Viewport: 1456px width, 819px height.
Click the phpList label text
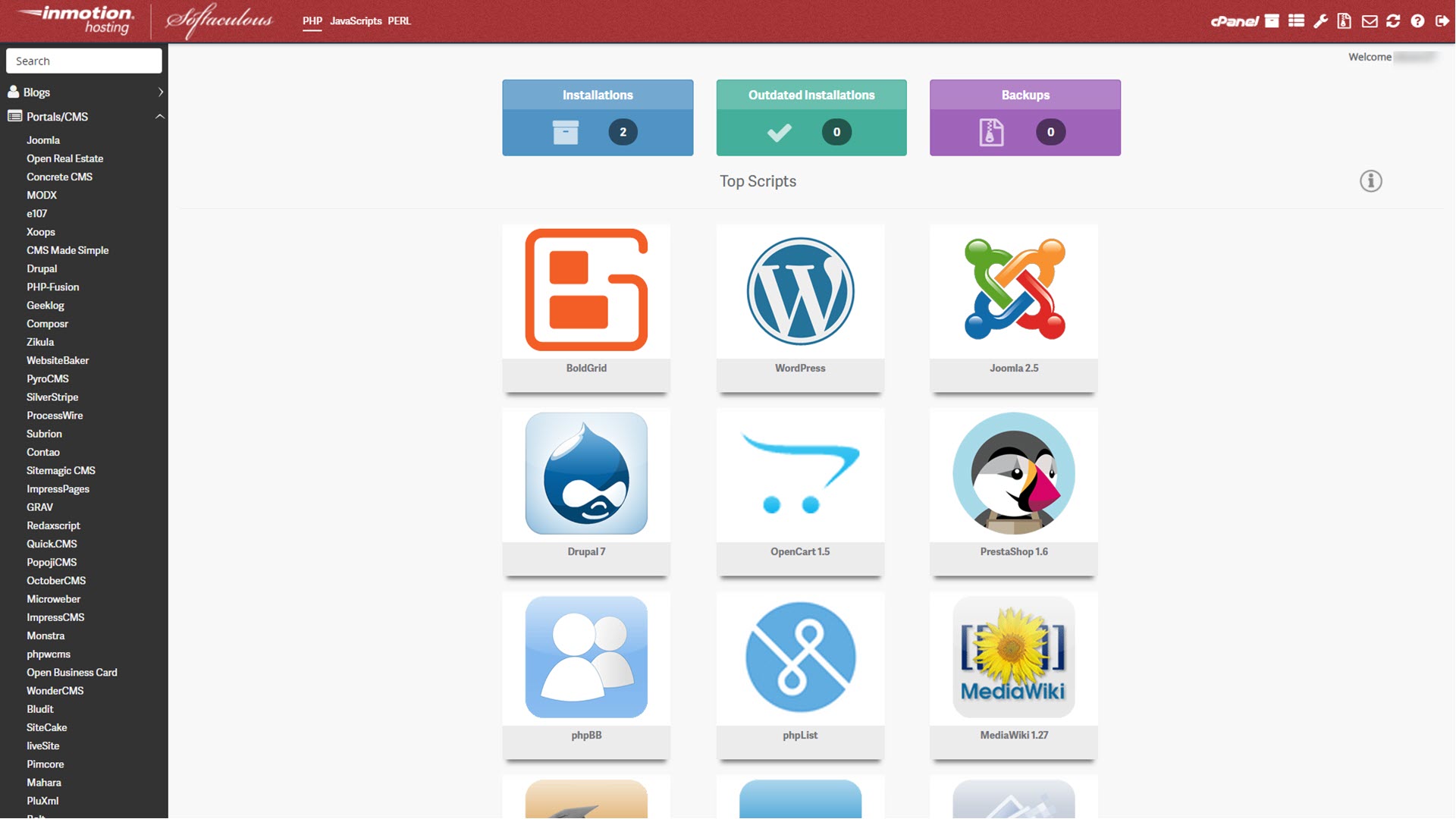pos(800,735)
